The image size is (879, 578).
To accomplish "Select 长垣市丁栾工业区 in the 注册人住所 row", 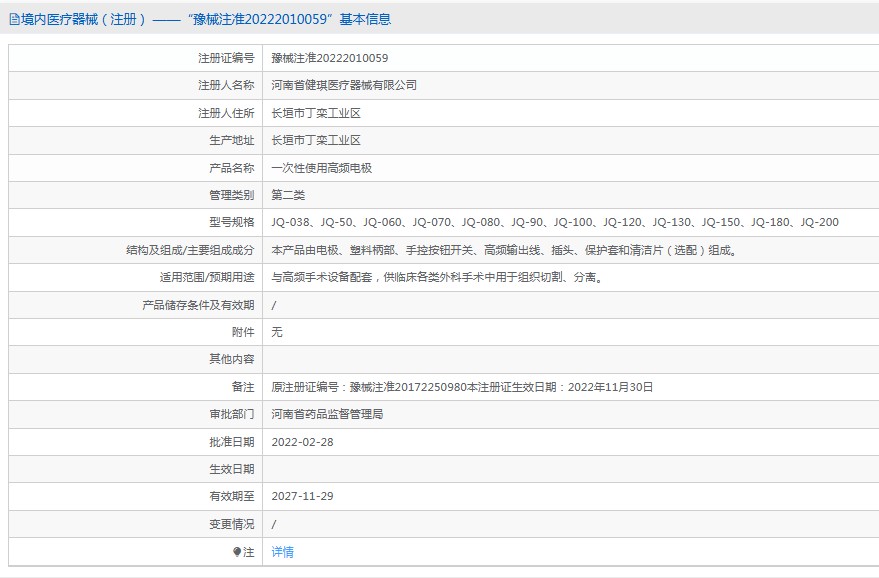I will 316,113.
